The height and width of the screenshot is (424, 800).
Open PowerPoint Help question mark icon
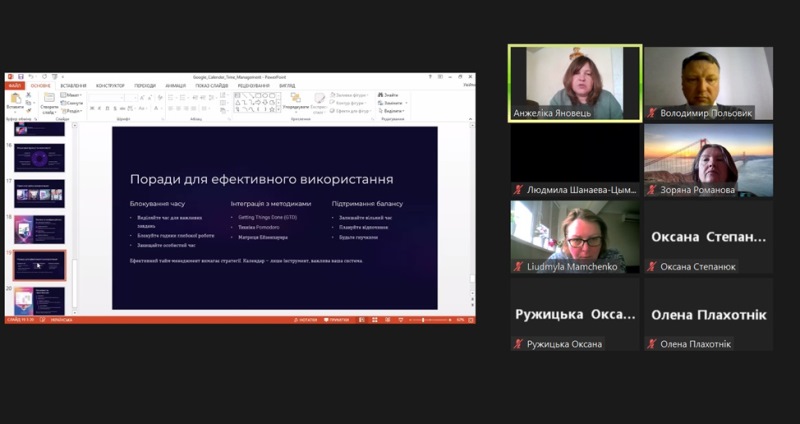pos(430,77)
